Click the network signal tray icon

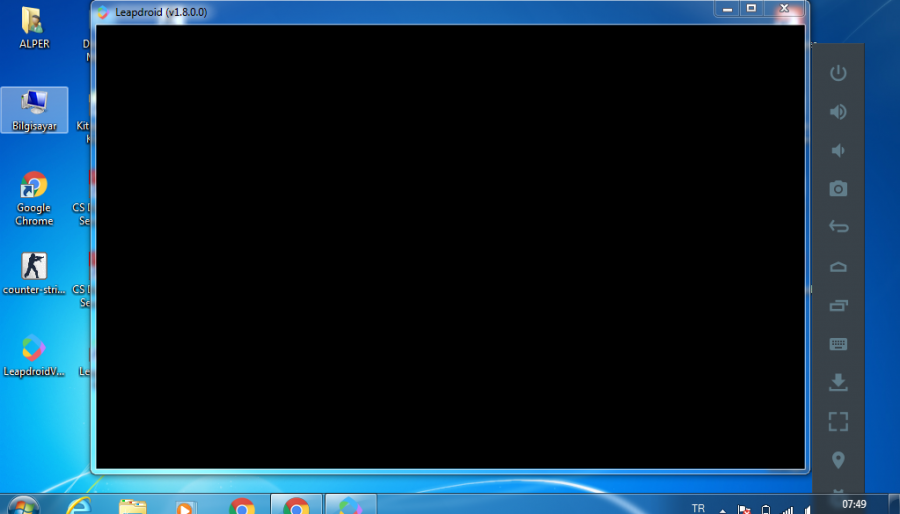pos(788,509)
